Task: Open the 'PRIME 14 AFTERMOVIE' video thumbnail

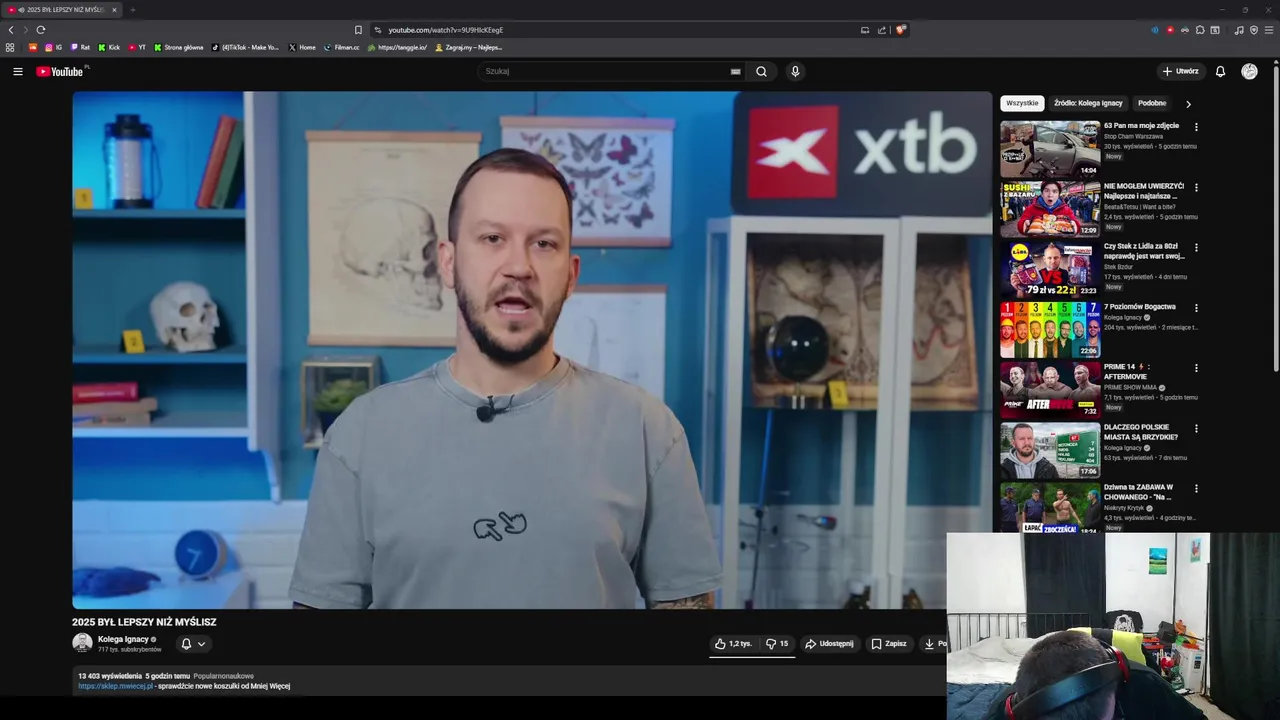Action: (1050, 390)
